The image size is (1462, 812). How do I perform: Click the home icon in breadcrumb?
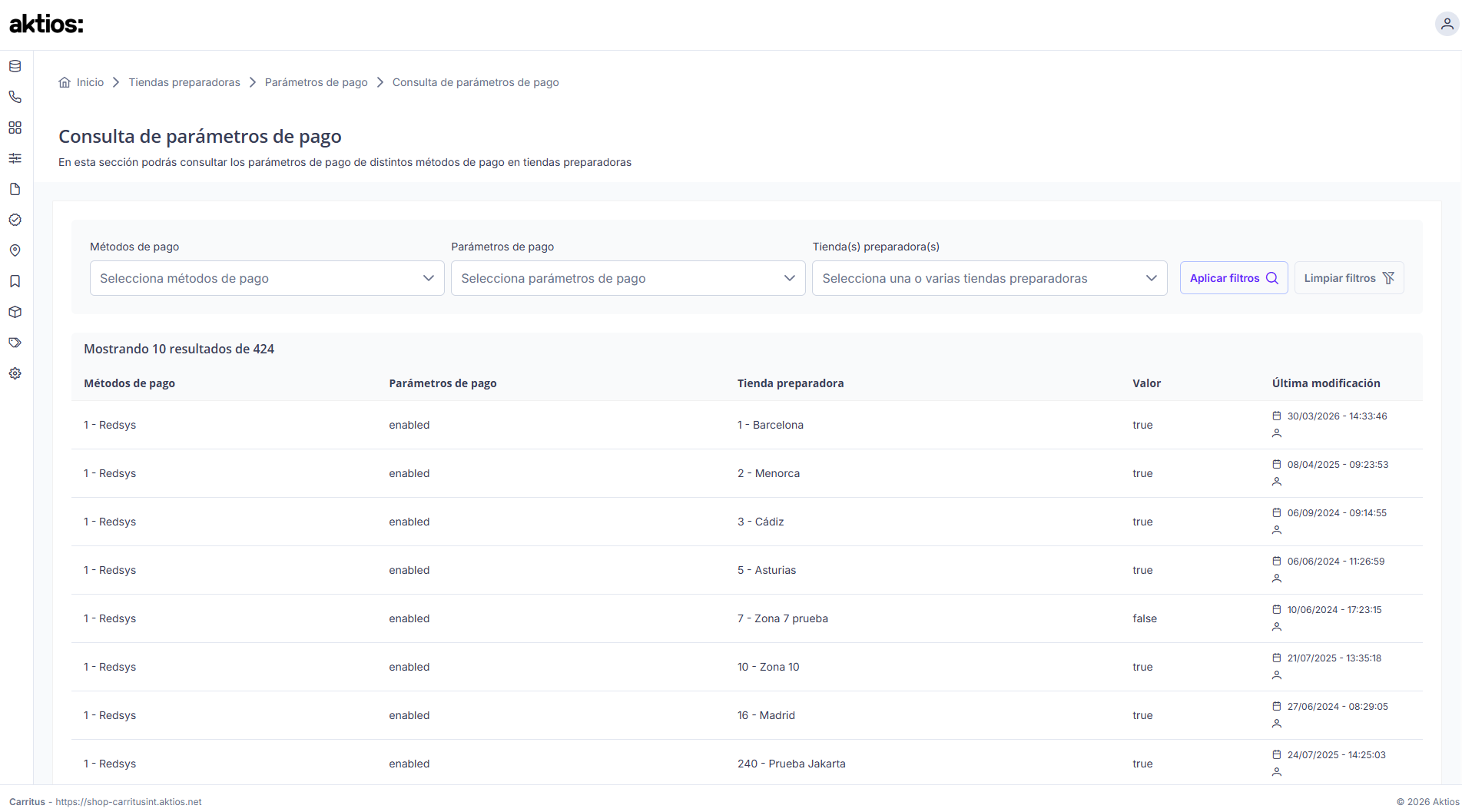click(x=65, y=82)
